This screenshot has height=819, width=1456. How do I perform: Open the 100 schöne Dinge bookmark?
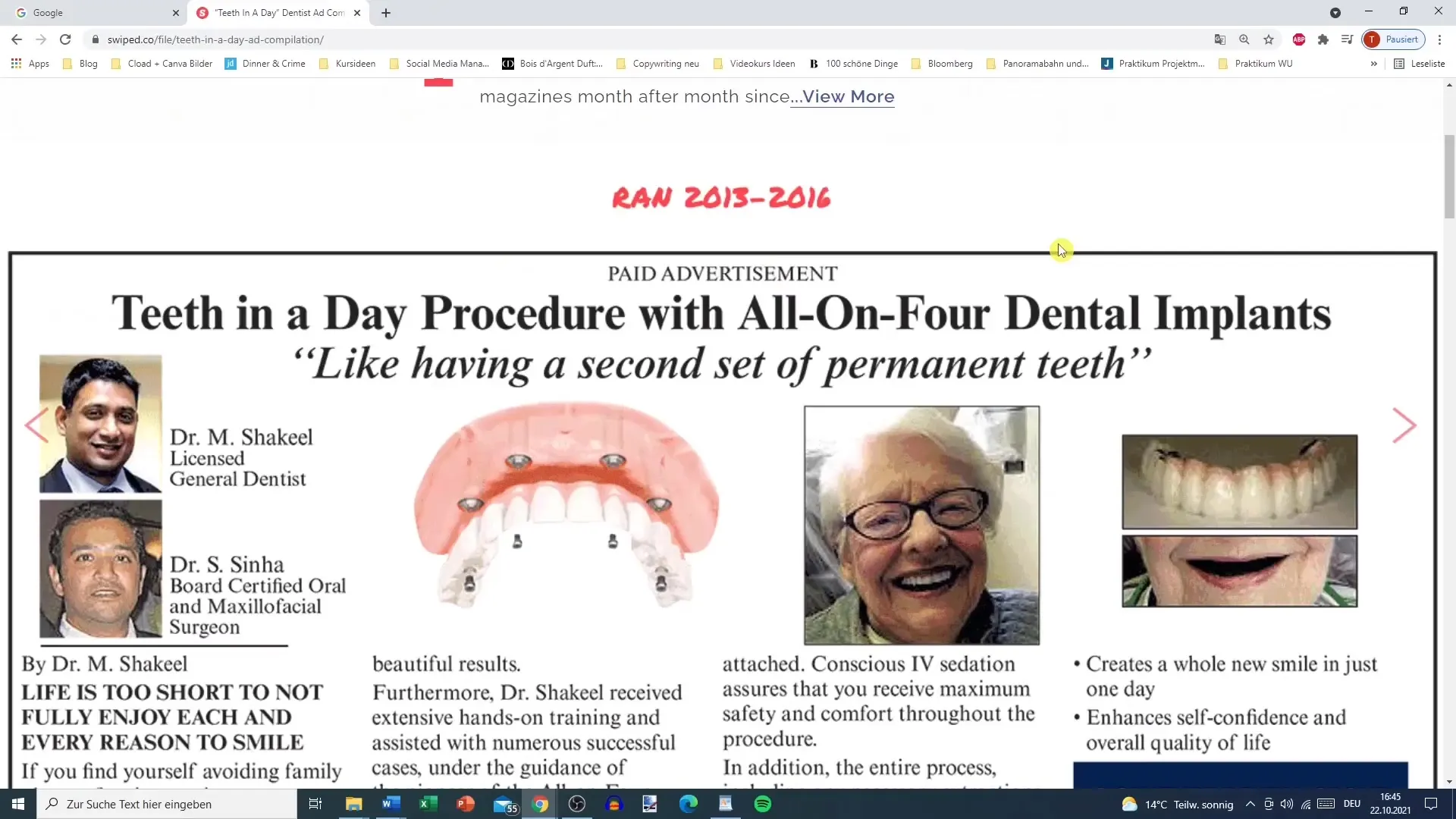854,64
